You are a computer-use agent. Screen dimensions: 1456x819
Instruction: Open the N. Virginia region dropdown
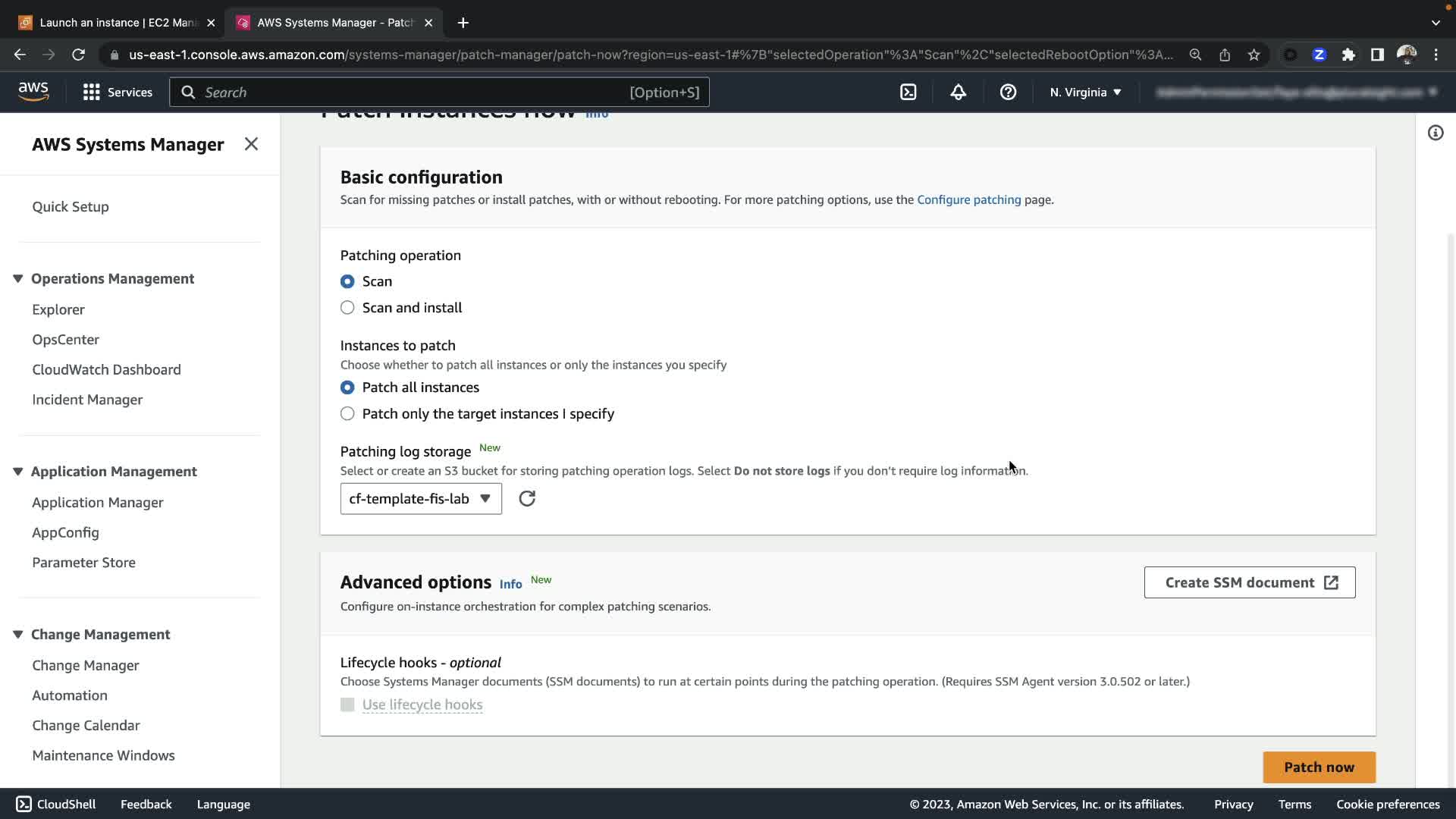pyautogui.click(x=1085, y=92)
